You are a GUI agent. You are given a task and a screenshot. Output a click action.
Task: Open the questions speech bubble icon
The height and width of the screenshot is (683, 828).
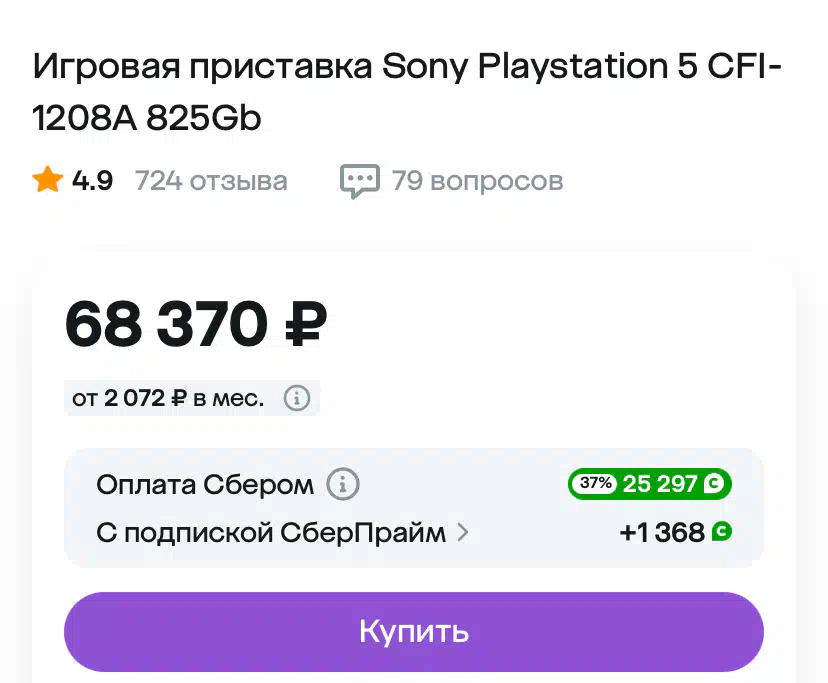coord(360,181)
